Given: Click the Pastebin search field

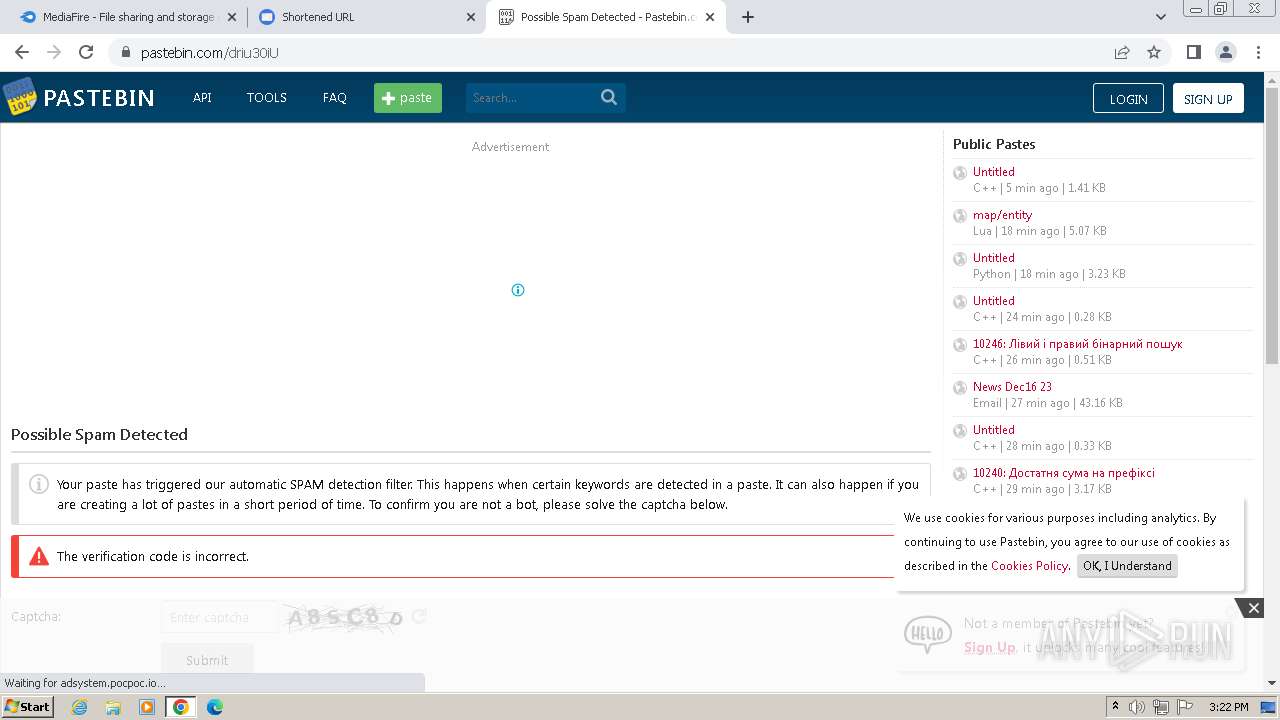Looking at the screenshot, I should pyautogui.click(x=532, y=97).
